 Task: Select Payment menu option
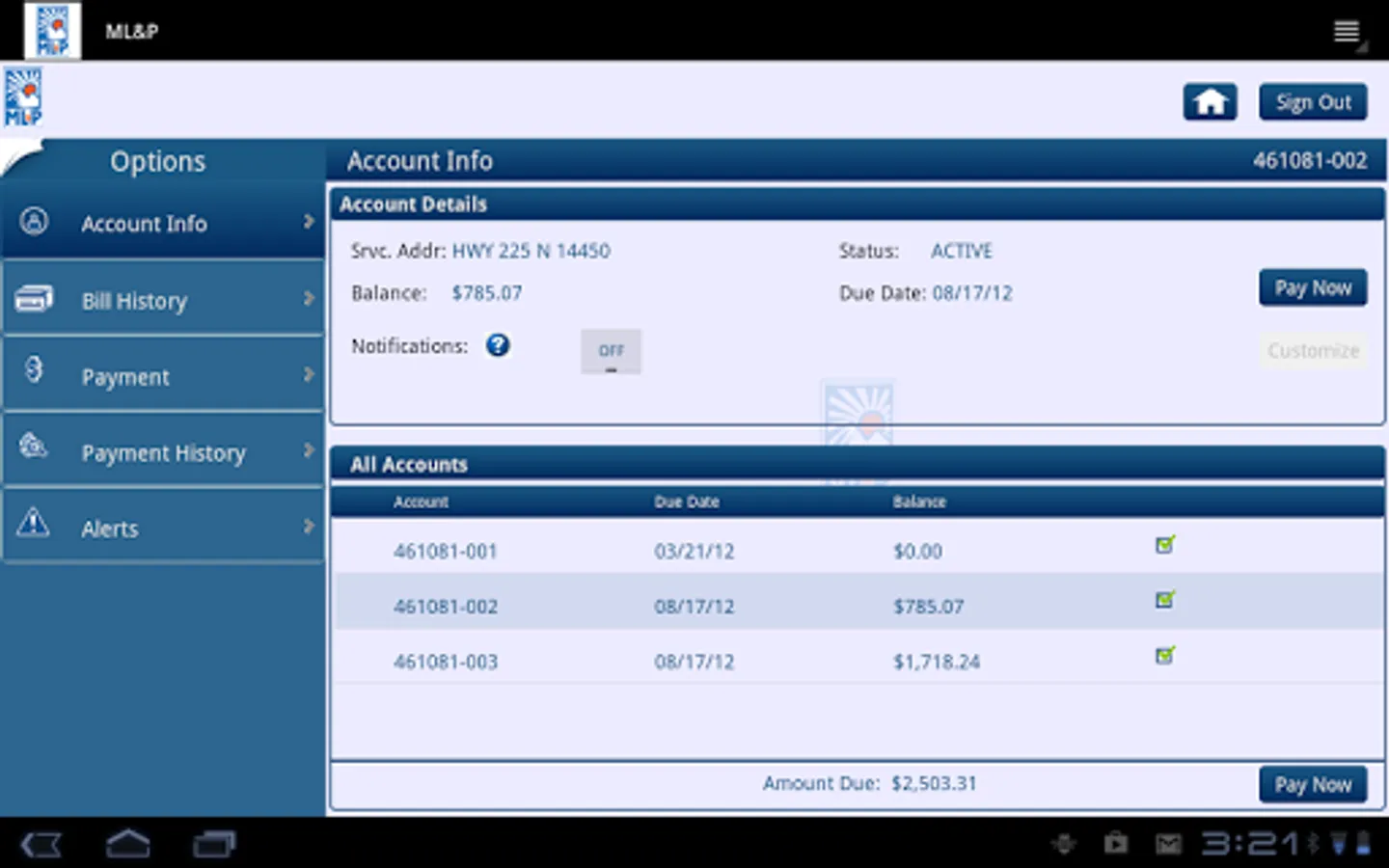pos(163,374)
